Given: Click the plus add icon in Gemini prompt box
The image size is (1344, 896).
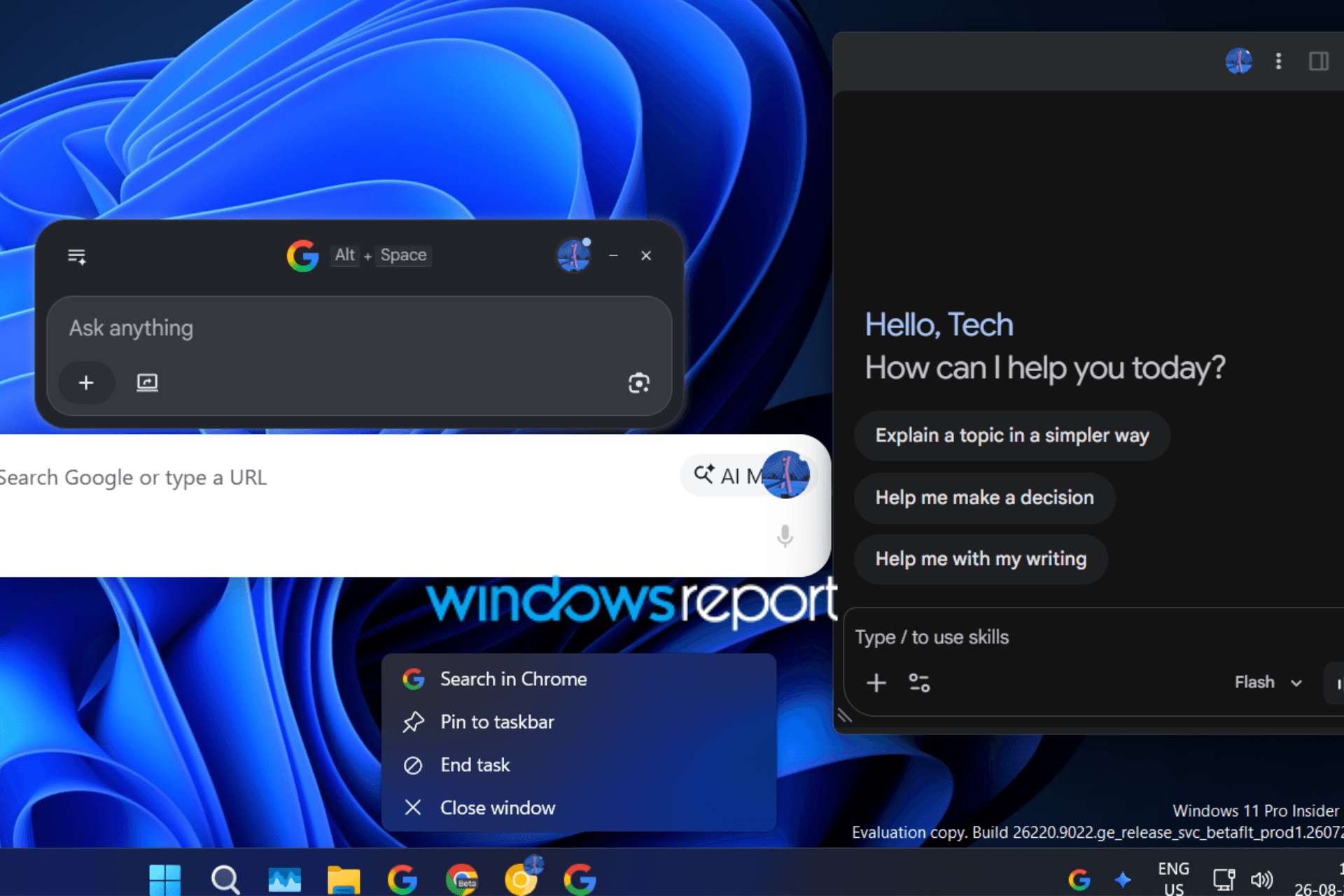Looking at the screenshot, I should pos(876,682).
